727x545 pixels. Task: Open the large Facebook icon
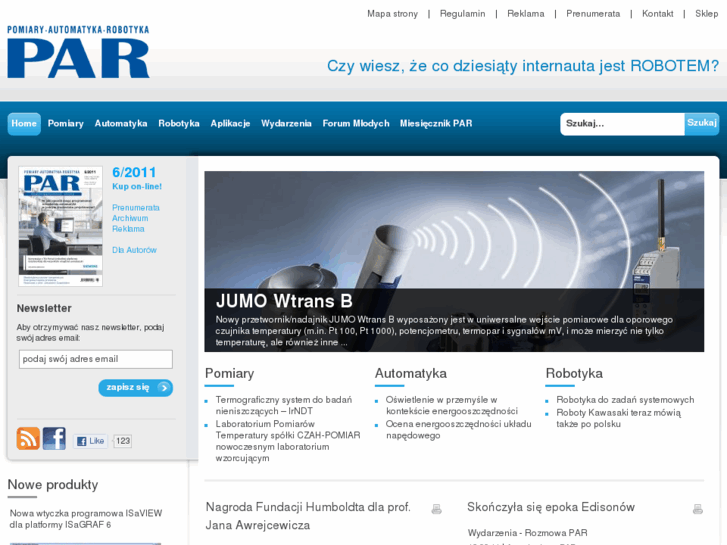54,438
